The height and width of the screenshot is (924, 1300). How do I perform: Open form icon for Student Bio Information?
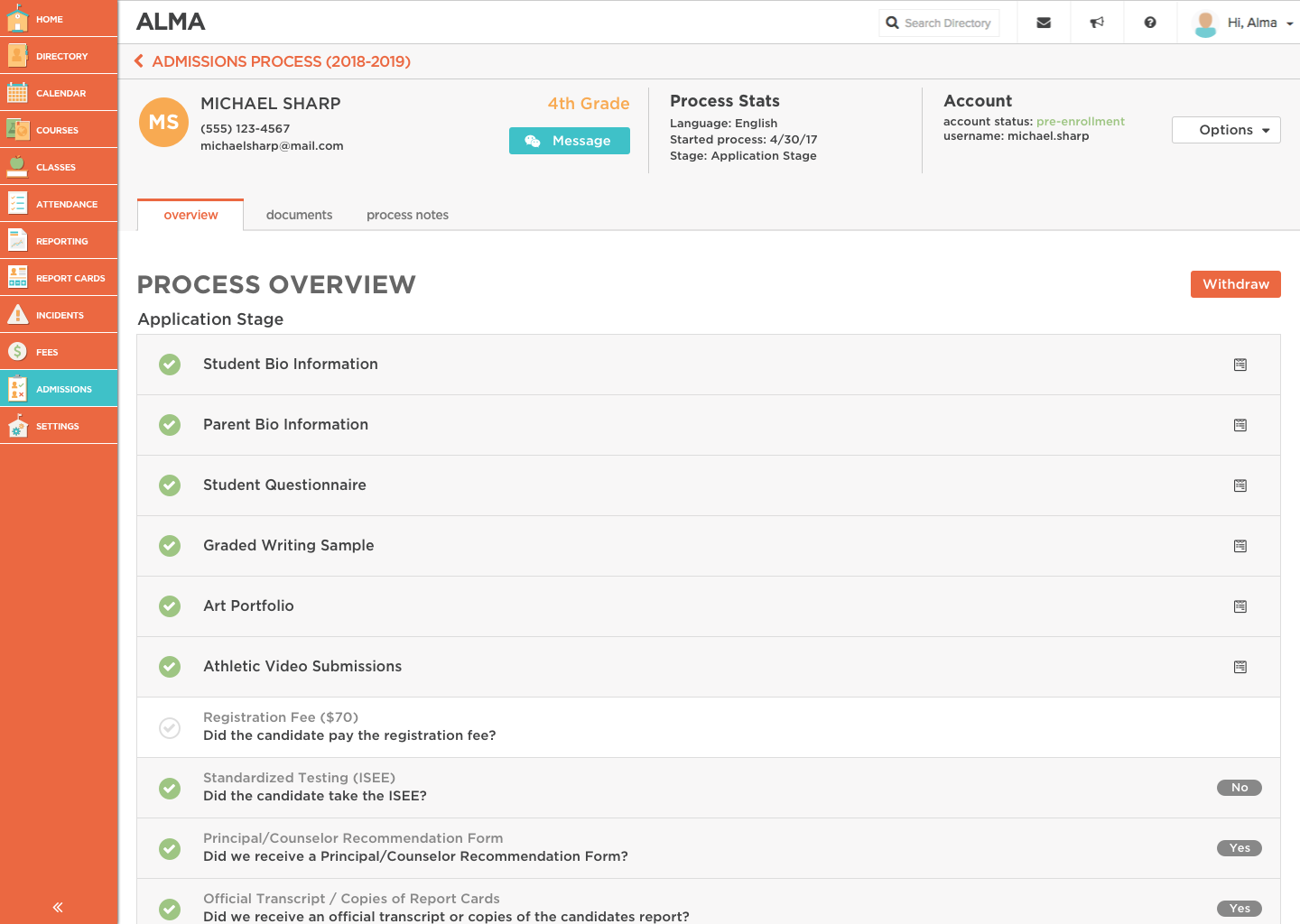[x=1240, y=365]
